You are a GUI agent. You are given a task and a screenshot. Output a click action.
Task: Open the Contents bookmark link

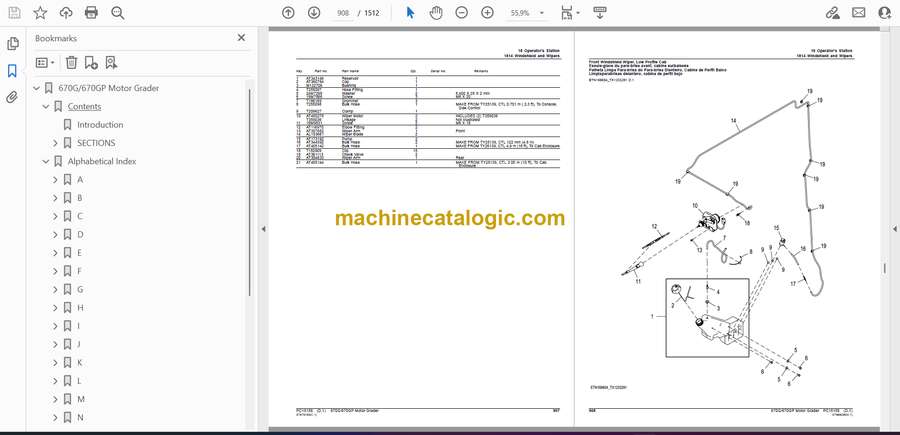point(84,107)
